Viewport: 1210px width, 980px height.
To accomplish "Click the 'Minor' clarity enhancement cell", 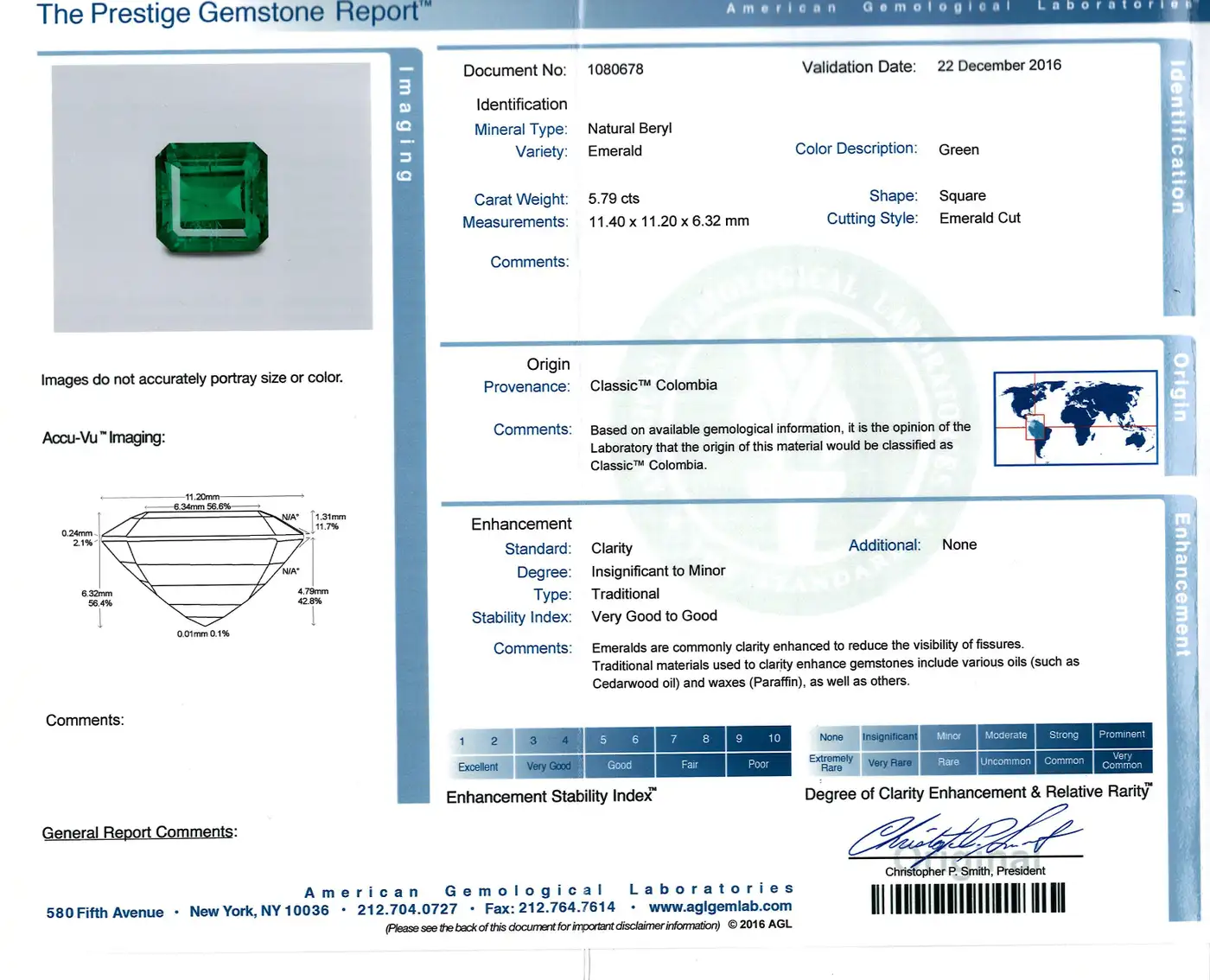I will 948,735.
